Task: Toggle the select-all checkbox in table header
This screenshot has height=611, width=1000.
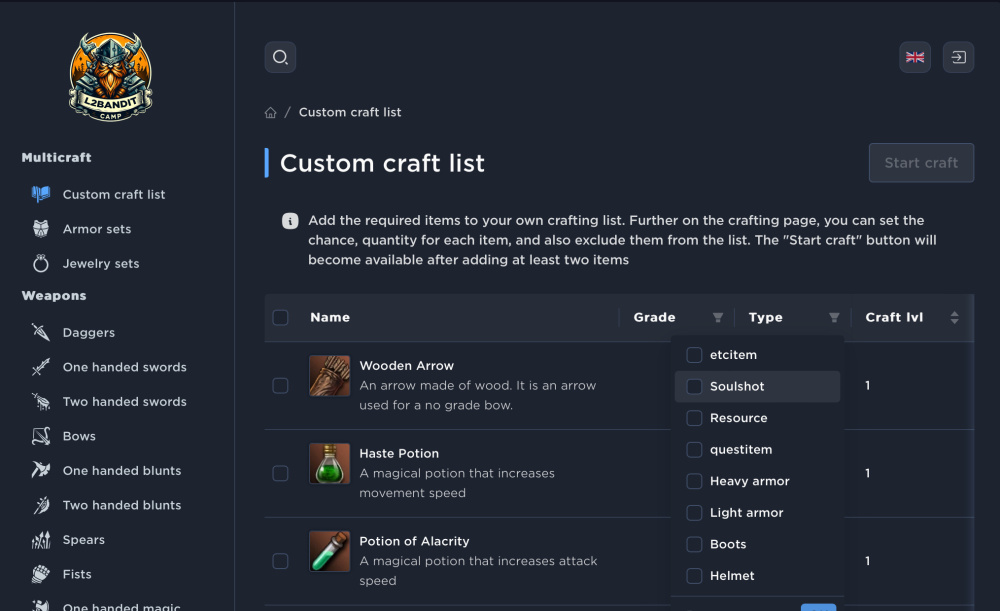Action: 281,318
